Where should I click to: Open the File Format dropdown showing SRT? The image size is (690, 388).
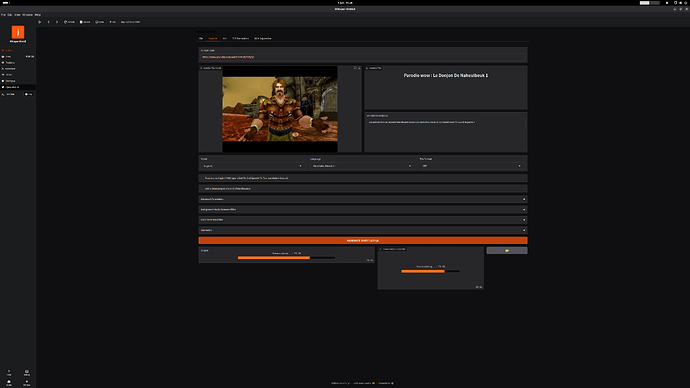tap(471, 166)
